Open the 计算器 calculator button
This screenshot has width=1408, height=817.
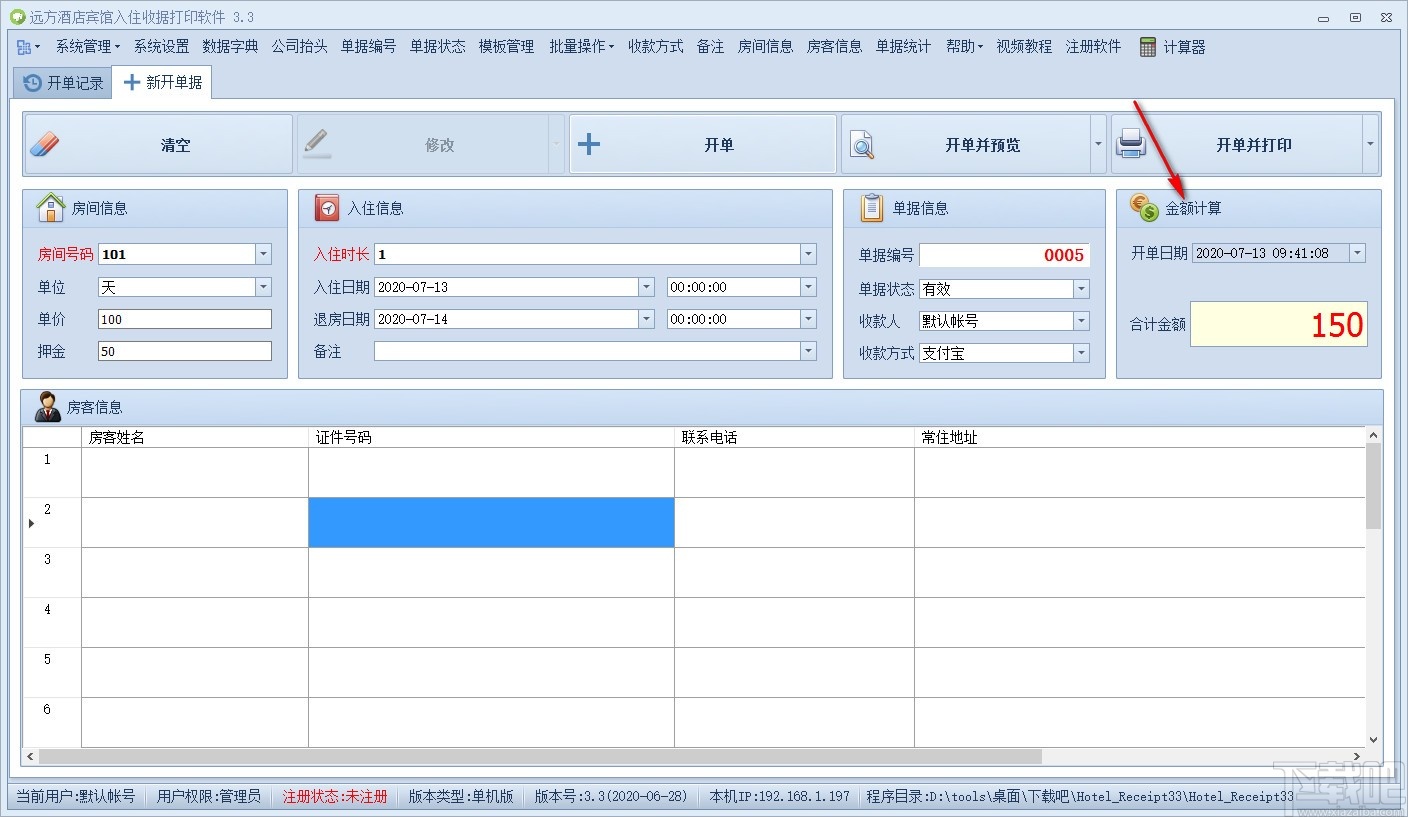coord(1172,47)
